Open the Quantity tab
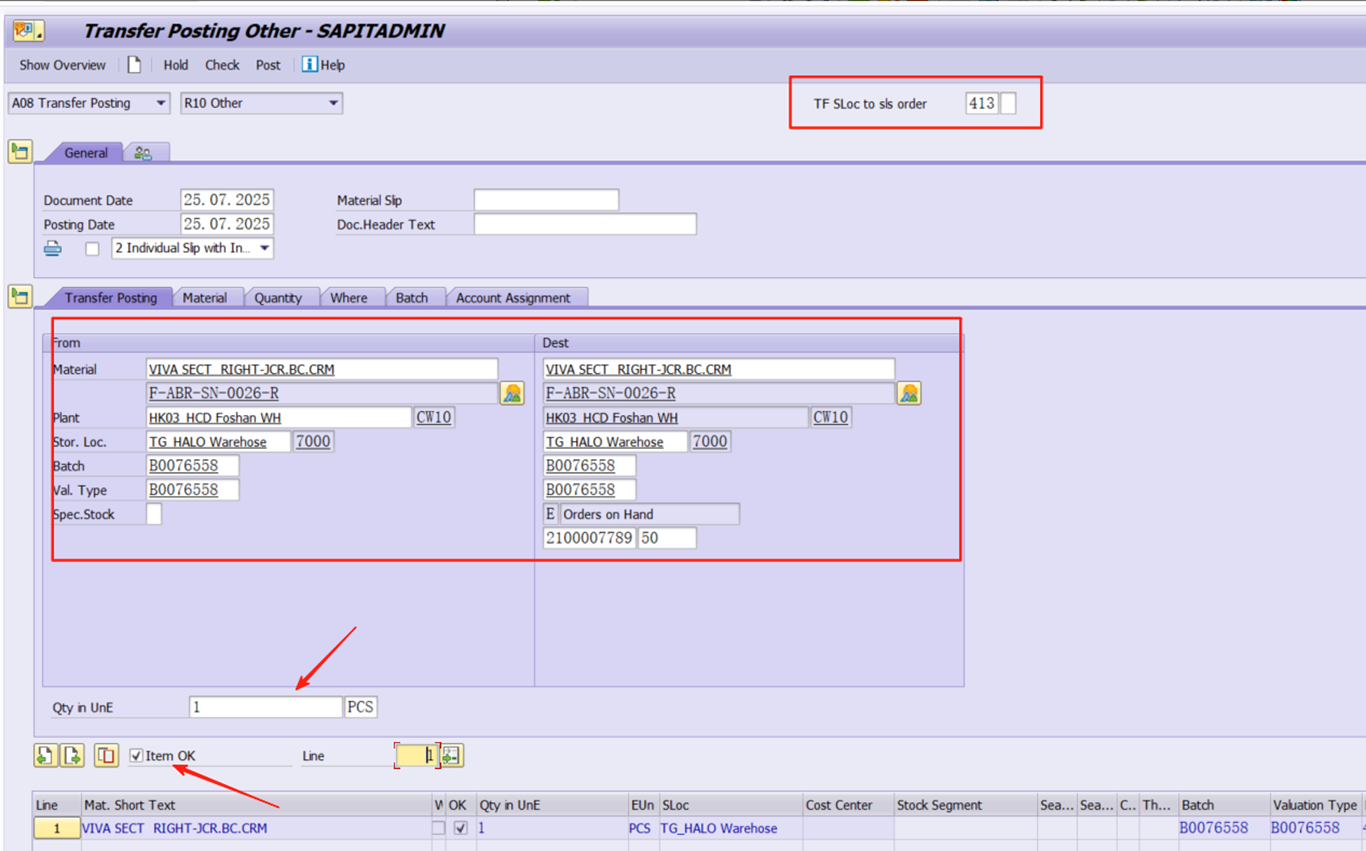Viewport: 1366px width, 851px height. click(x=278, y=298)
